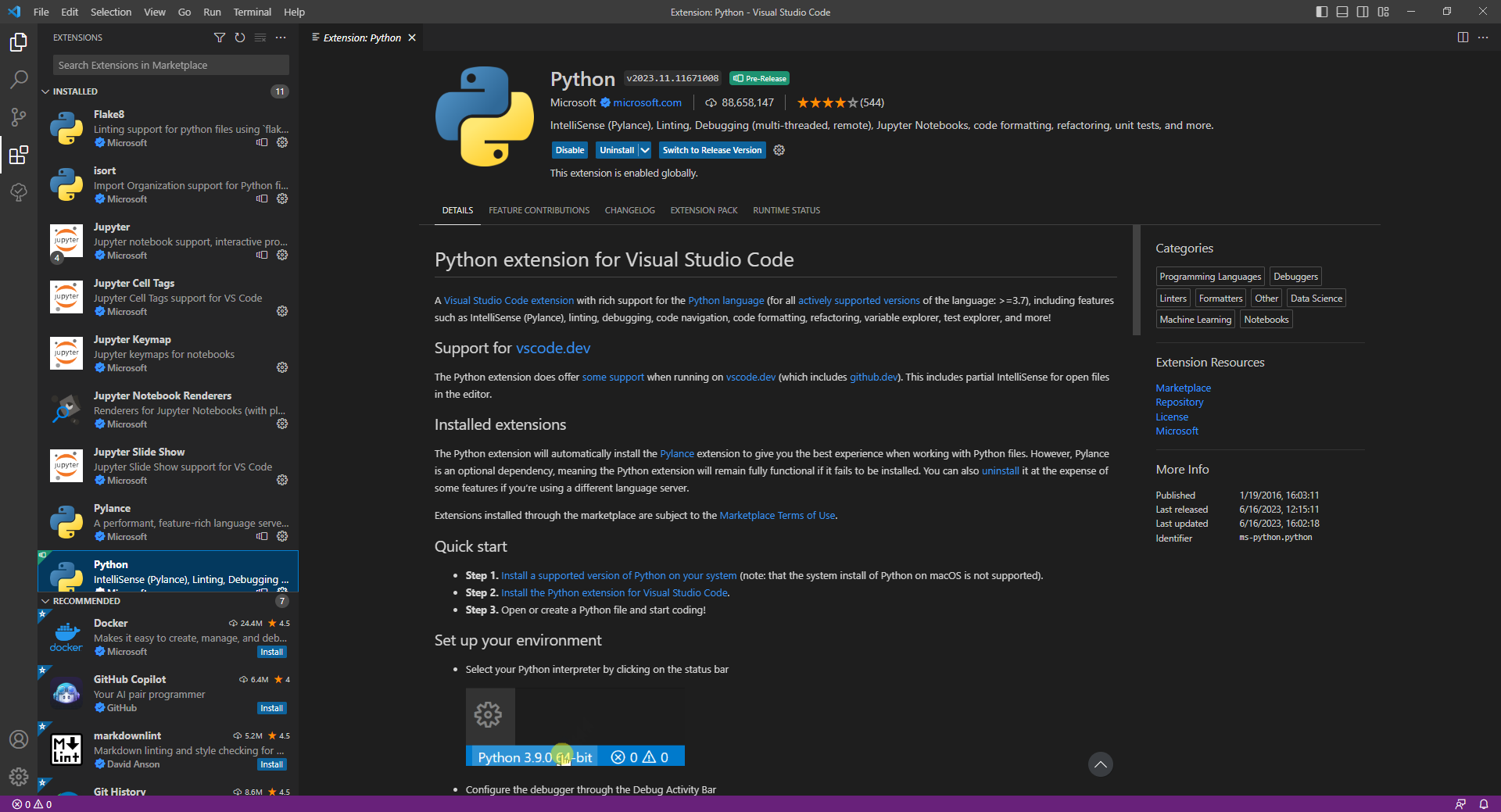Switch to the Changelog tab
The height and width of the screenshot is (812, 1501).
click(630, 210)
